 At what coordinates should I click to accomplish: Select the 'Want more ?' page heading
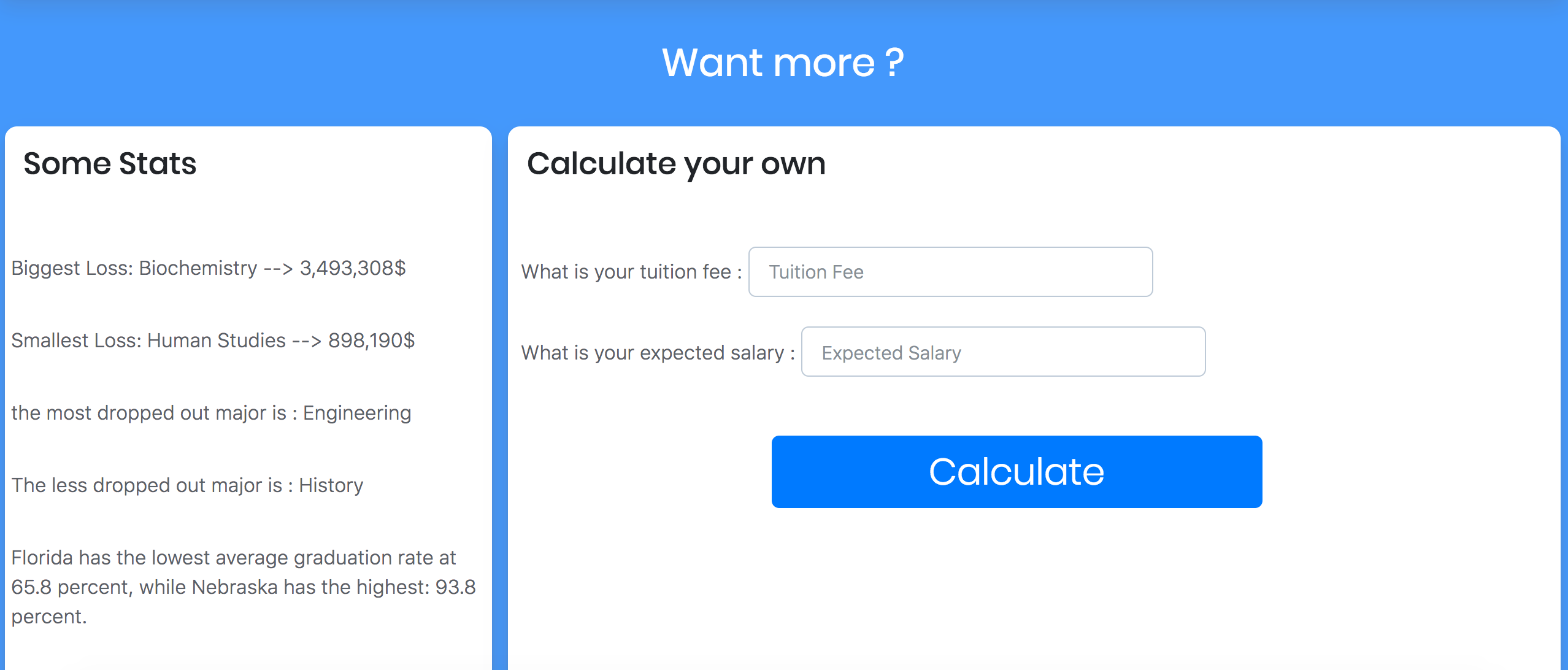point(783,61)
